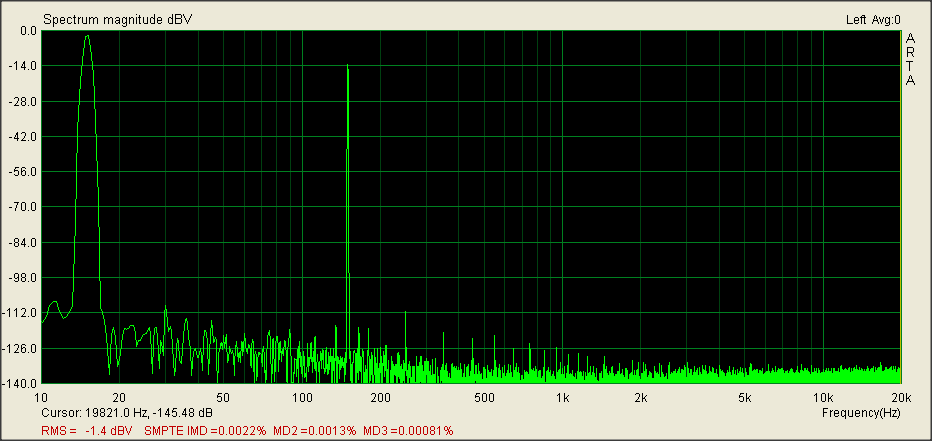Select the 'Left Avg:0' label
The height and width of the screenshot is (441, 932).
873,20
